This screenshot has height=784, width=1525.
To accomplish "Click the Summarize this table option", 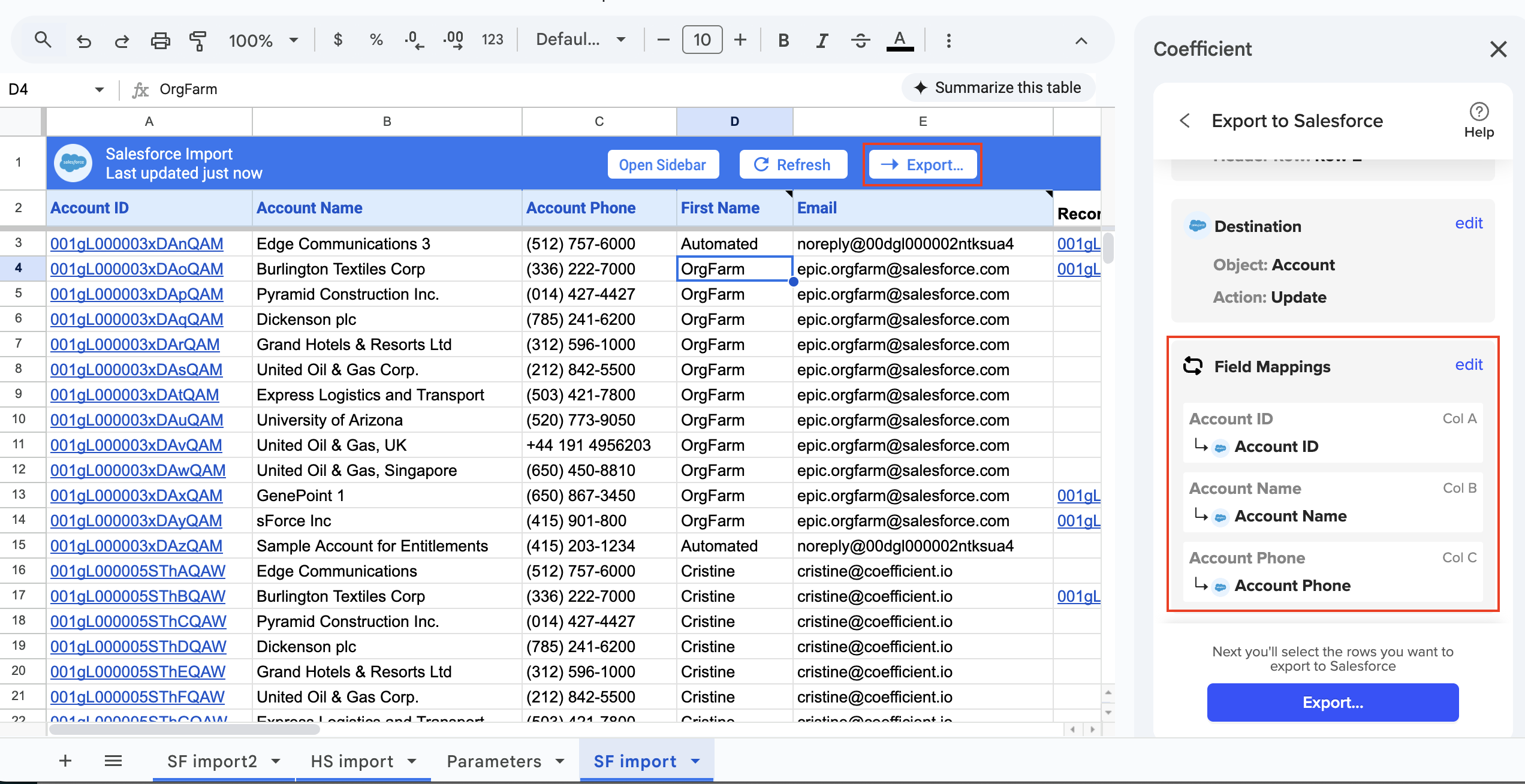I will click(997, 88).
